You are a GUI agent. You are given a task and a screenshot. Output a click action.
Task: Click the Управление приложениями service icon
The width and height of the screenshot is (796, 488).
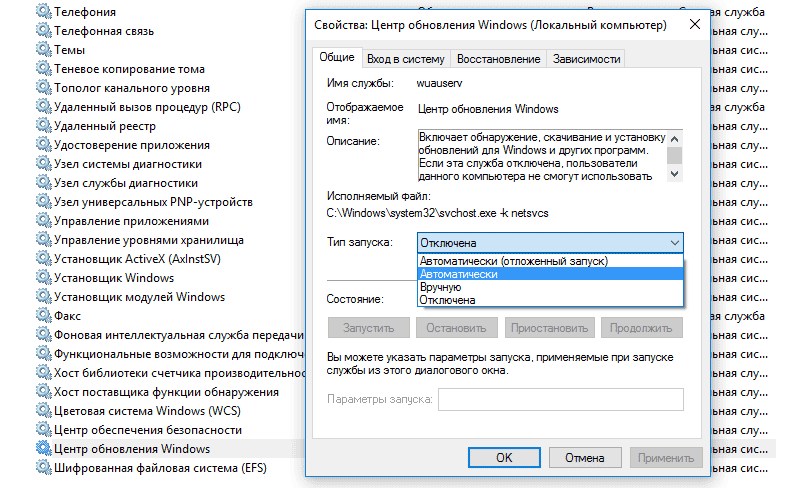44,221
